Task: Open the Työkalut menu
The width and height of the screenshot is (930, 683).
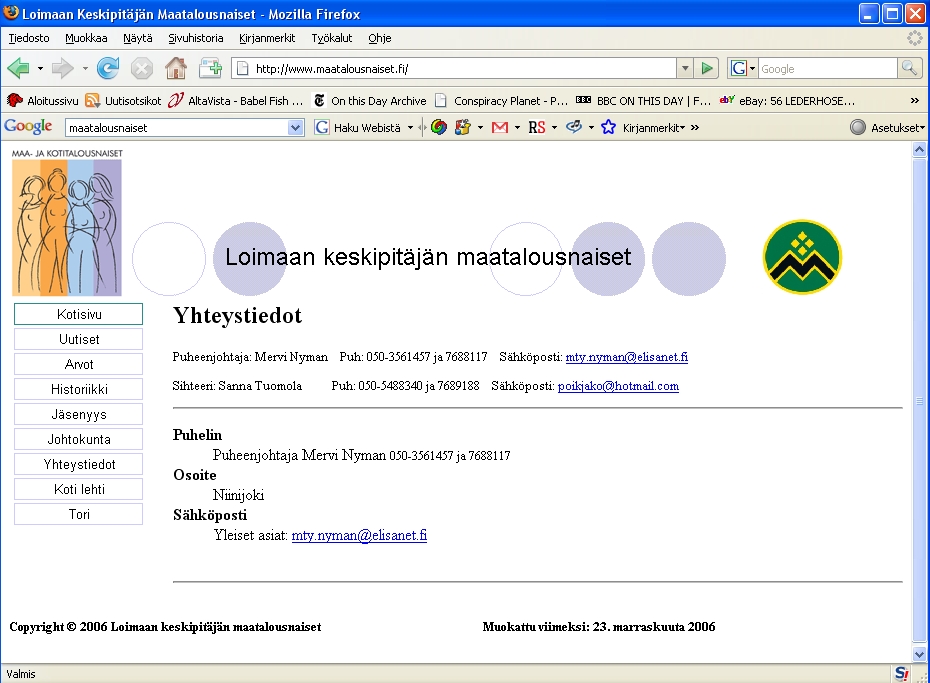Action: pyautogui.click(x=331, y=38)
